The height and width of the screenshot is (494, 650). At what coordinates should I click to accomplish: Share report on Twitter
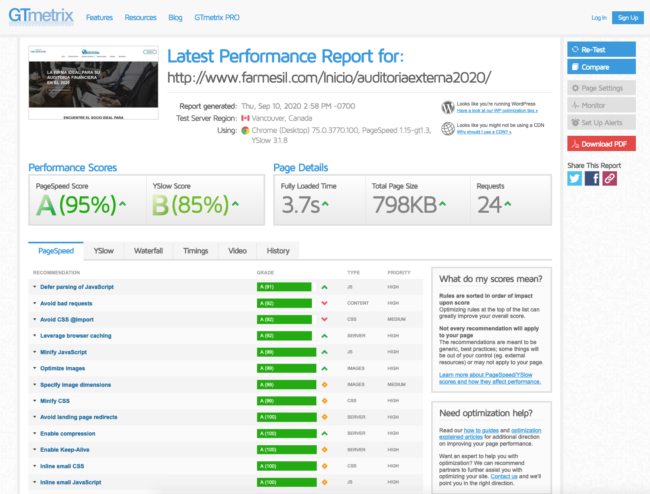(x=575, y=178)
